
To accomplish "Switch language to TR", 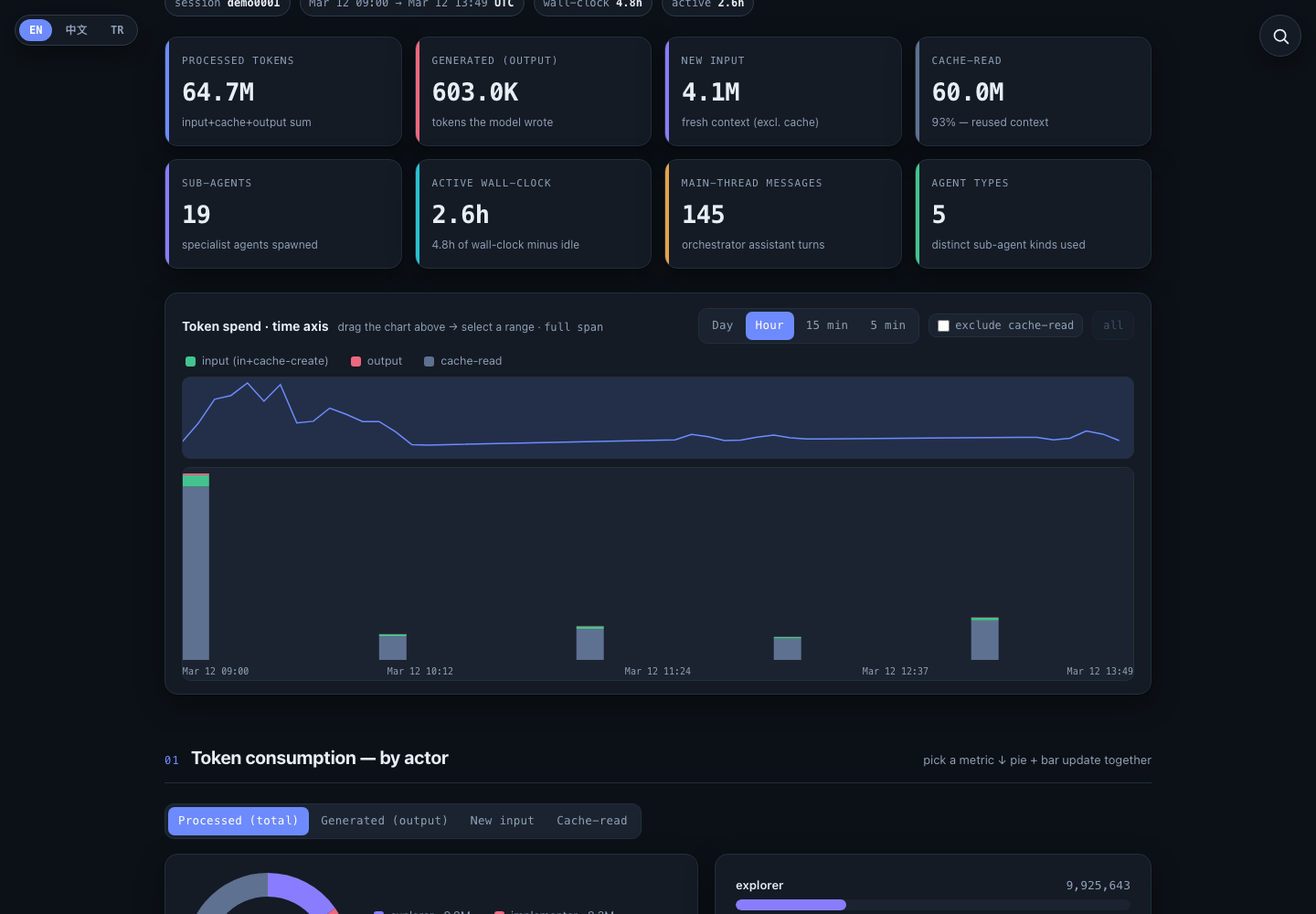I will pyautogui.click(x=117, y=30).
